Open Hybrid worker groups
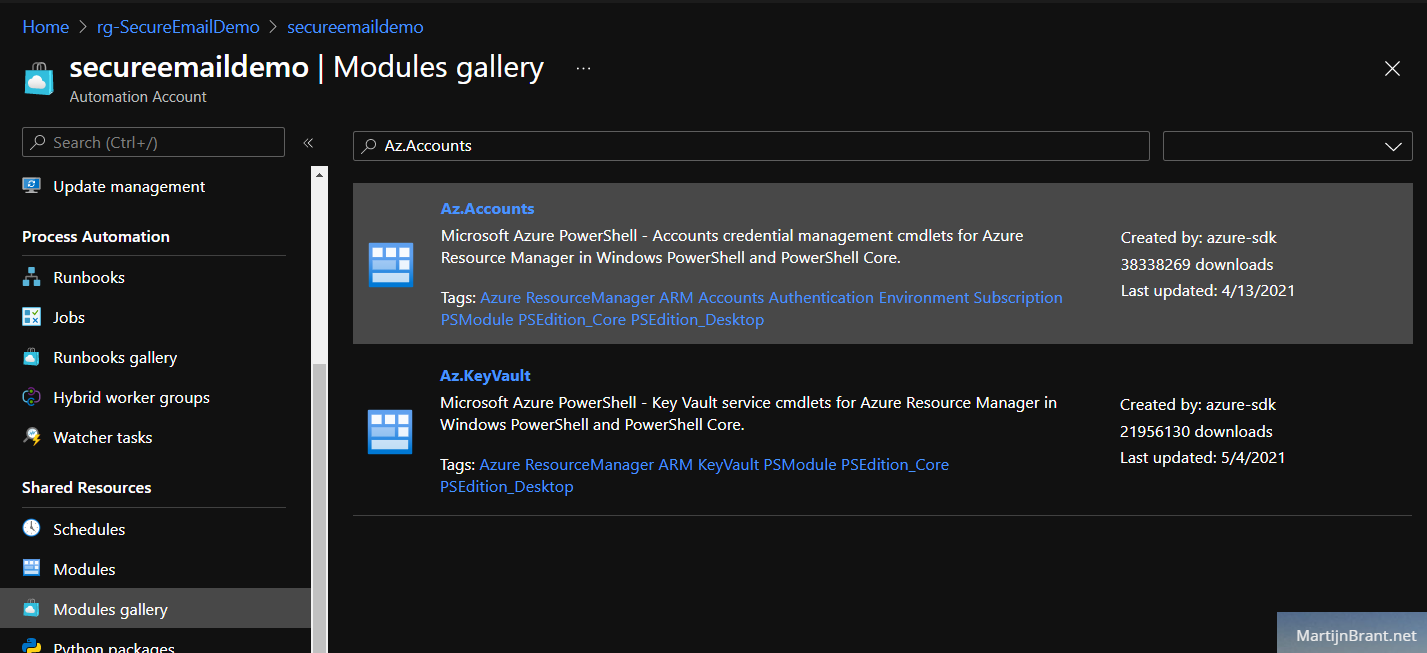This screenshot has width=1427, height=653. click(x=131, y=397)
